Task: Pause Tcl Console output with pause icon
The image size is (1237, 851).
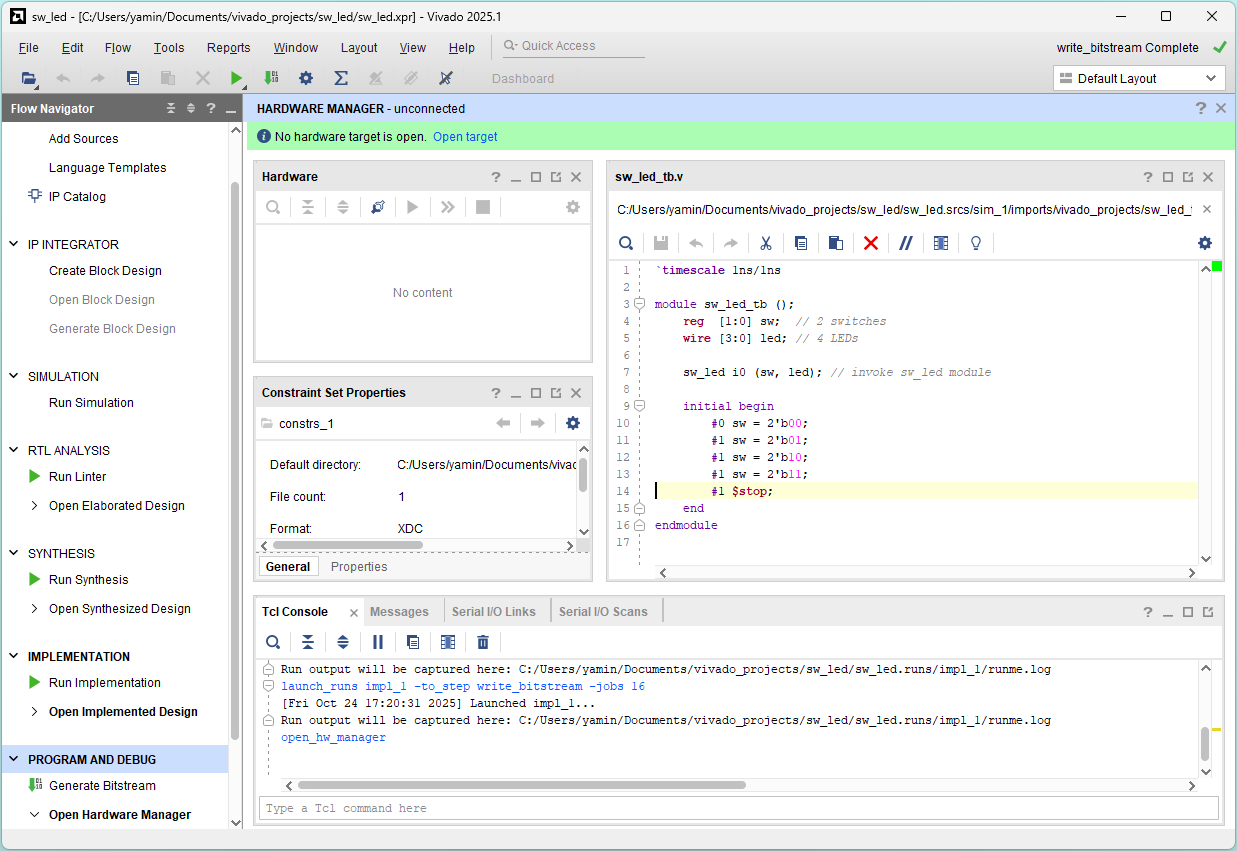Action: (x=378, y=642)
